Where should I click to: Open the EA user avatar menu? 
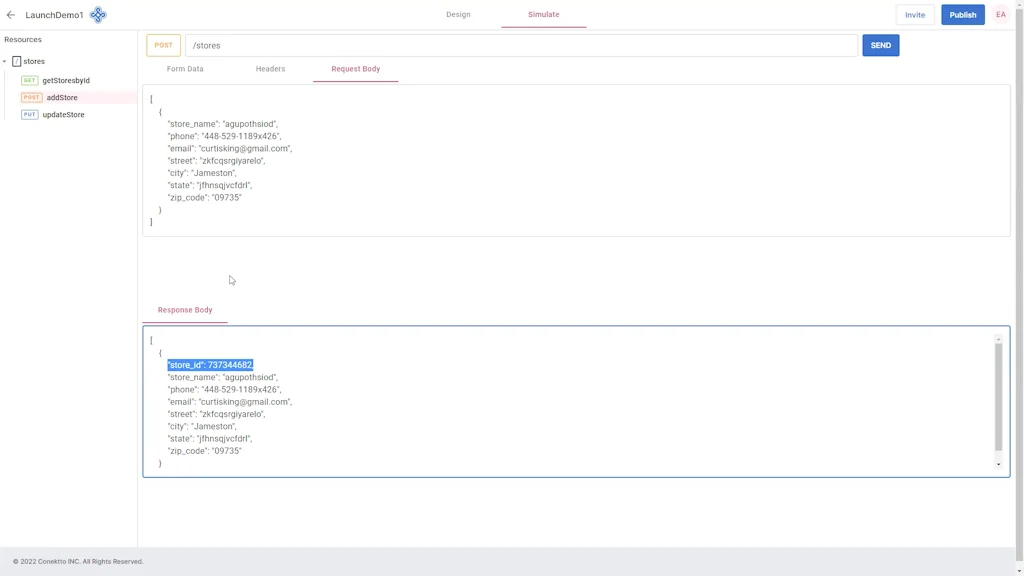pos(1000,14)
